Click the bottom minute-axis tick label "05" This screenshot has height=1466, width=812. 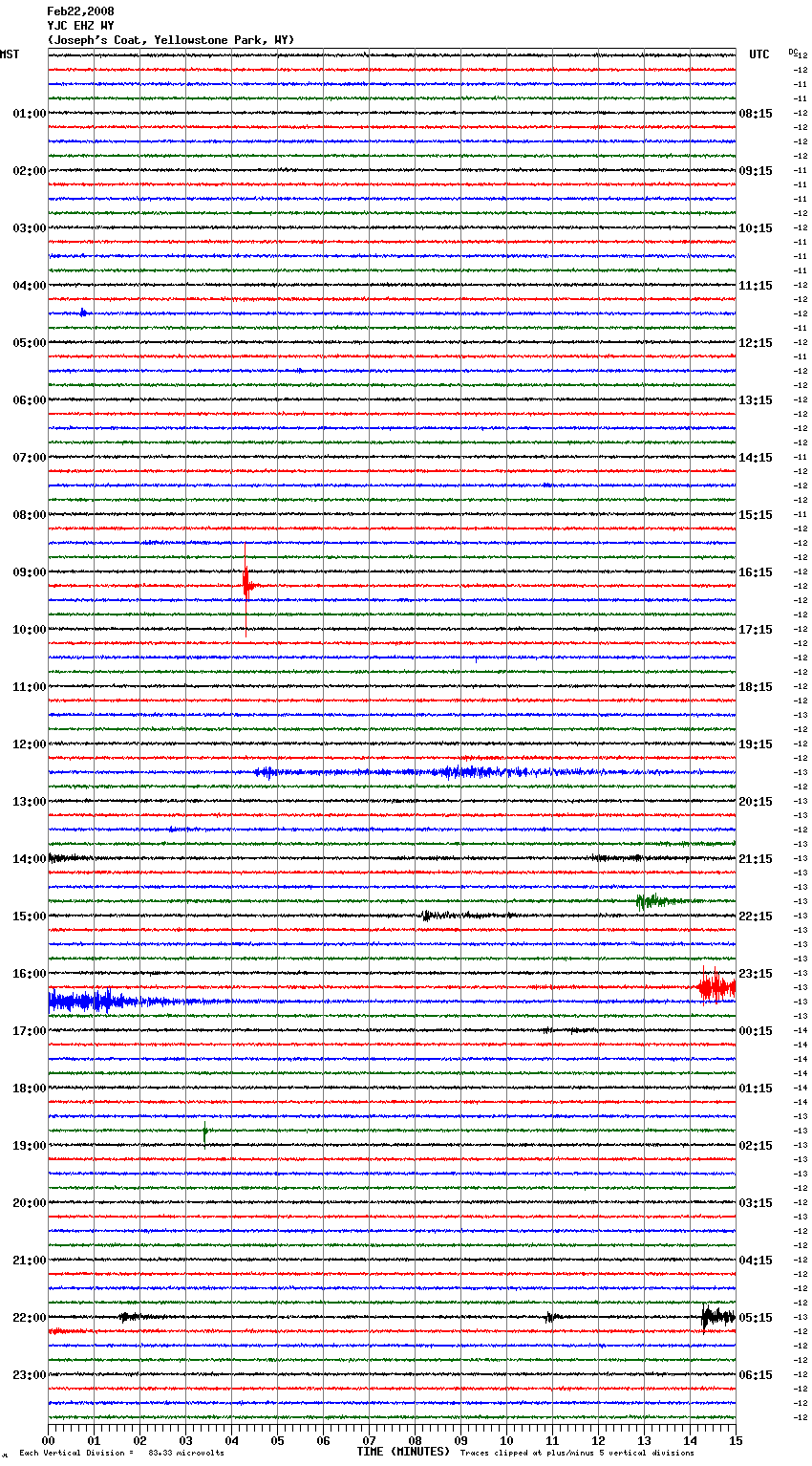tap(278, 1440)
